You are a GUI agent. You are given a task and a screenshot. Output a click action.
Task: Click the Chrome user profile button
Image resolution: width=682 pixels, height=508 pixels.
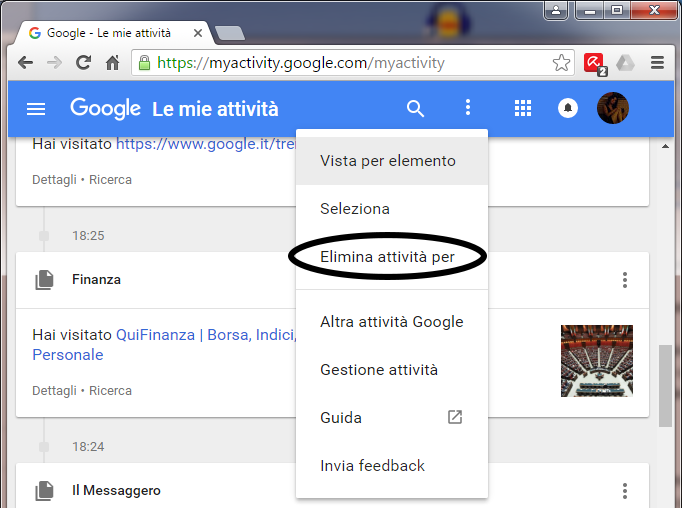(556, 10)
